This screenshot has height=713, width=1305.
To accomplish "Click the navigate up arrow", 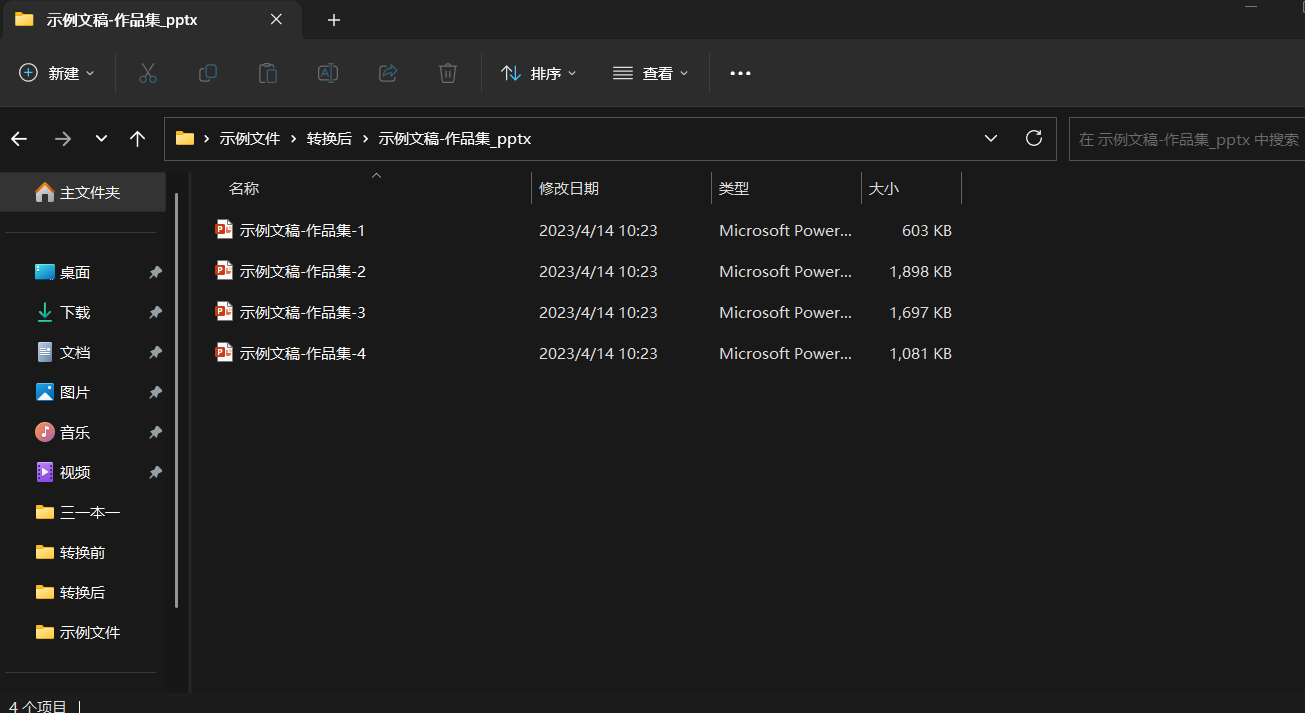I will click(x=137, y=138).
